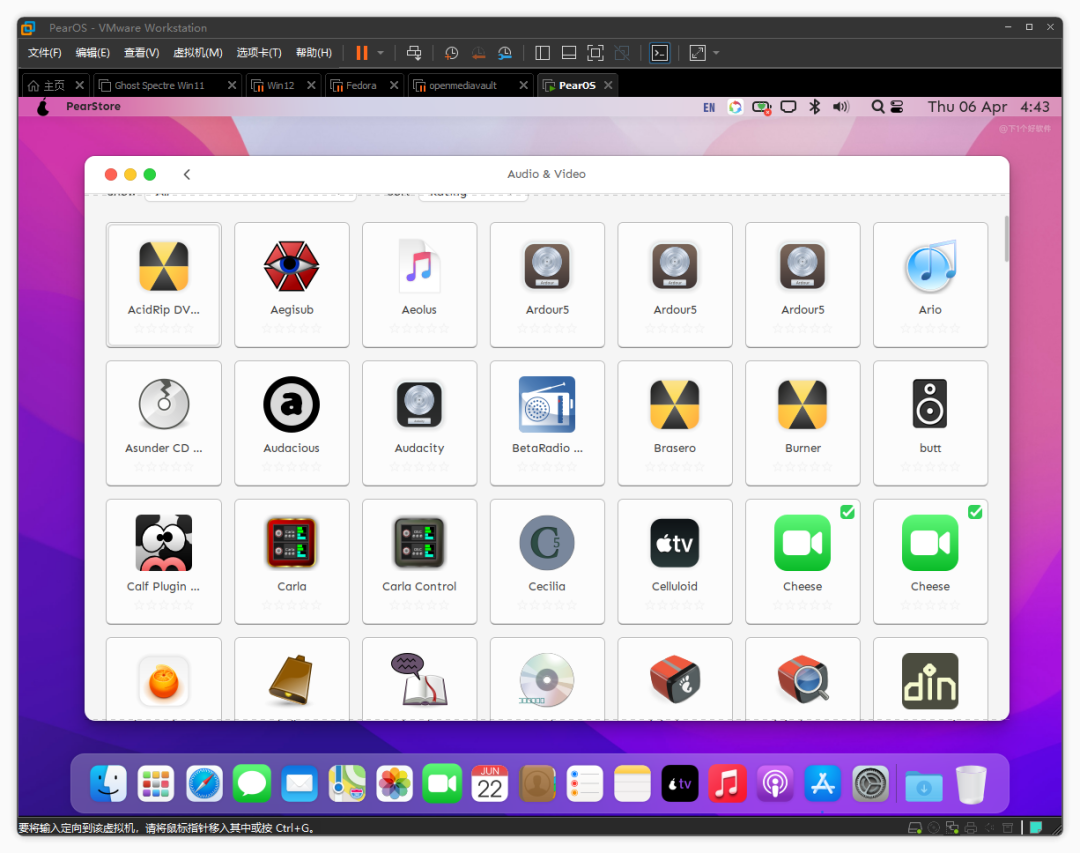Go back with the back arrow button
This screenshot has width=1080, height=853.
coord(187,174)
